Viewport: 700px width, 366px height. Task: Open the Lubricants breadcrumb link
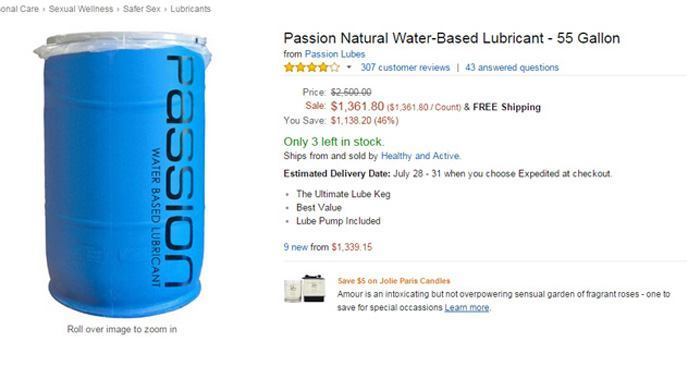(x=190, y=9)
